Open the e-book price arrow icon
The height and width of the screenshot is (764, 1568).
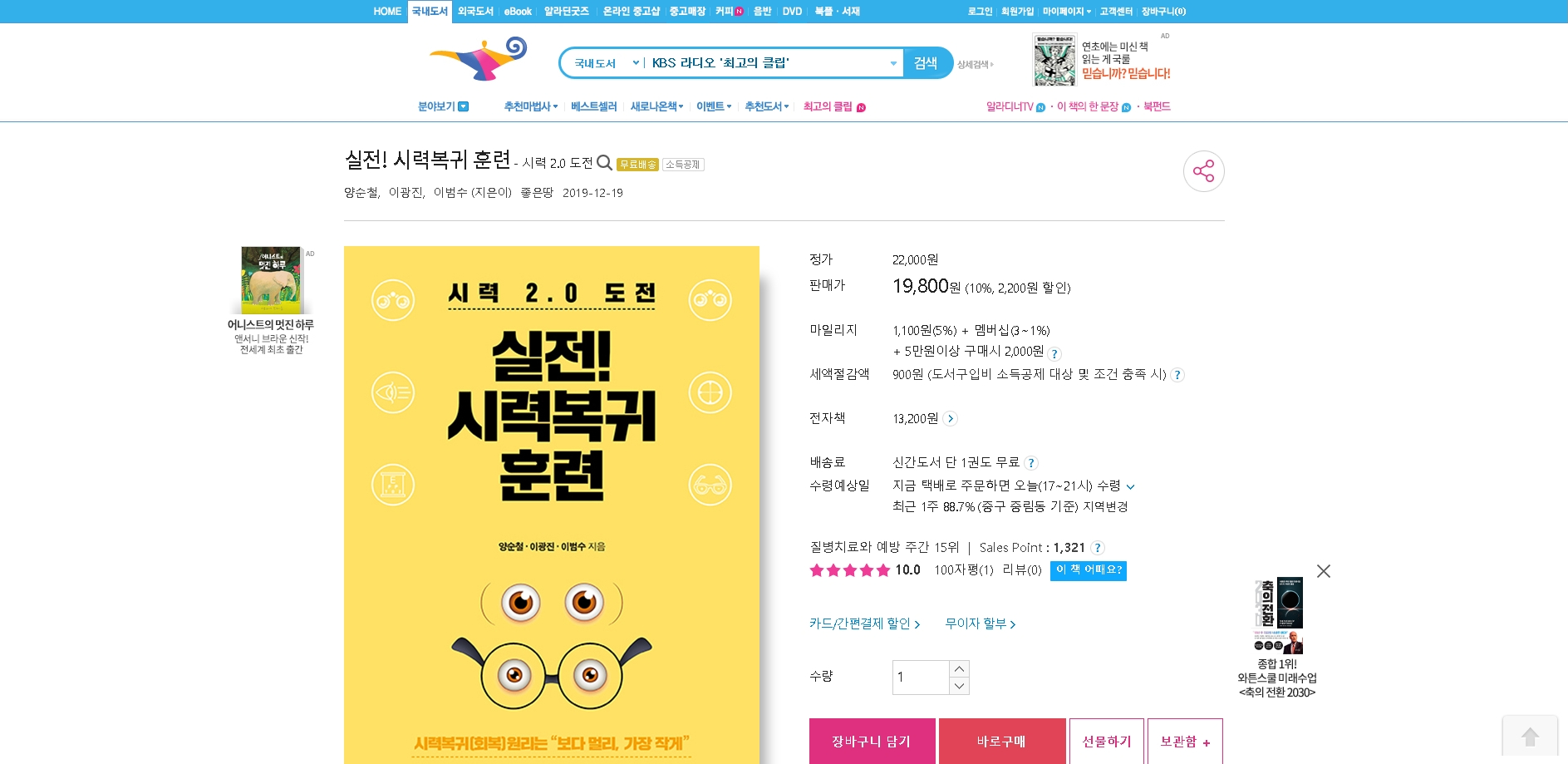point(951,418)
